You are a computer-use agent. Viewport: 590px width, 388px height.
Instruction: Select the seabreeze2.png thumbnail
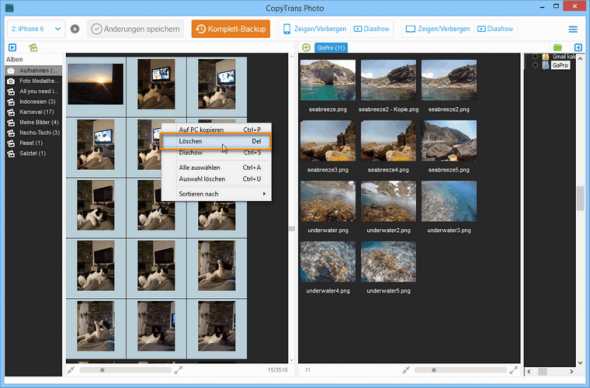click(449, 80)
